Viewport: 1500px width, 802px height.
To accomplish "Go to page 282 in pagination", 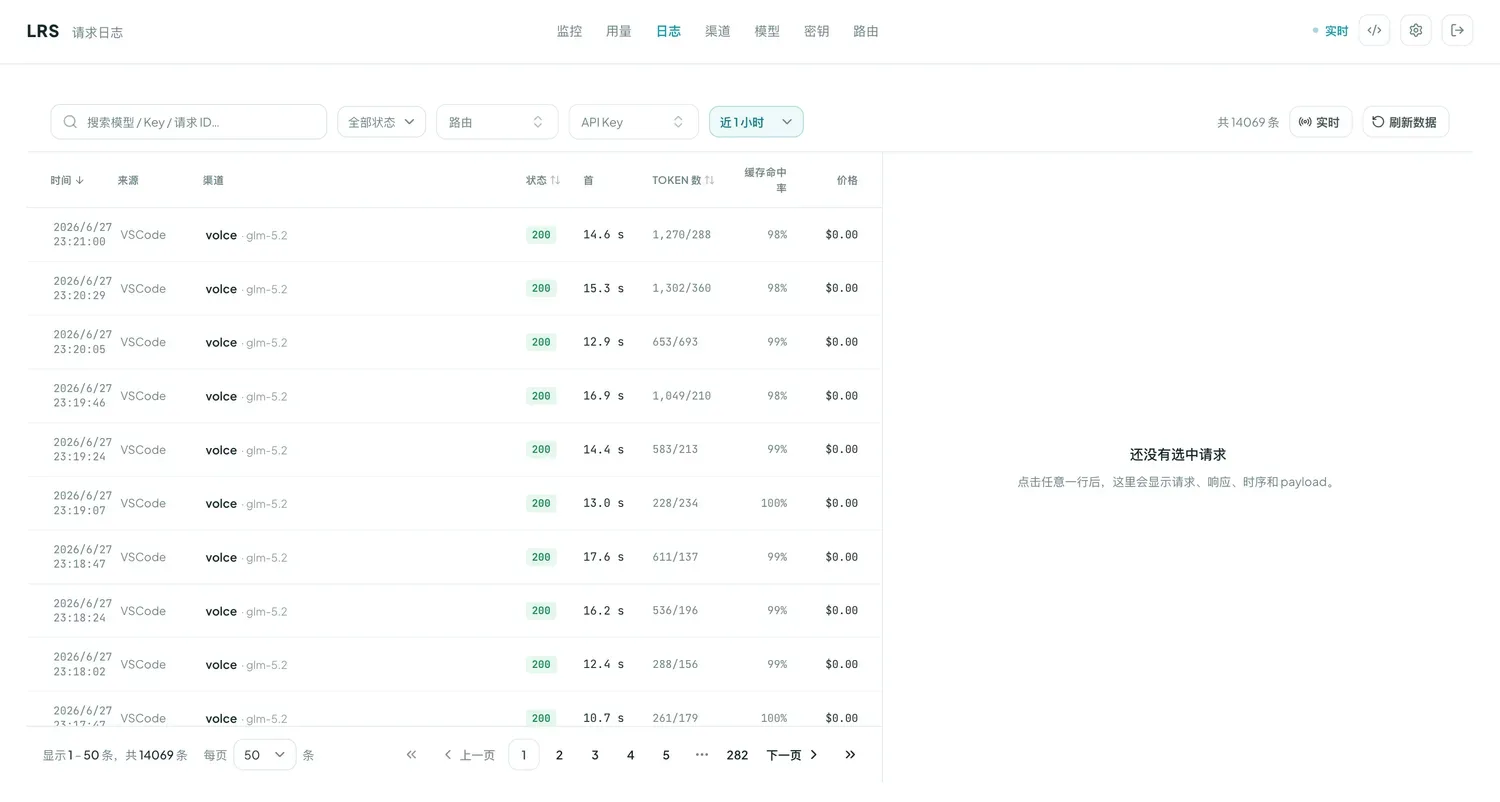I will click(x=737, y=755).
